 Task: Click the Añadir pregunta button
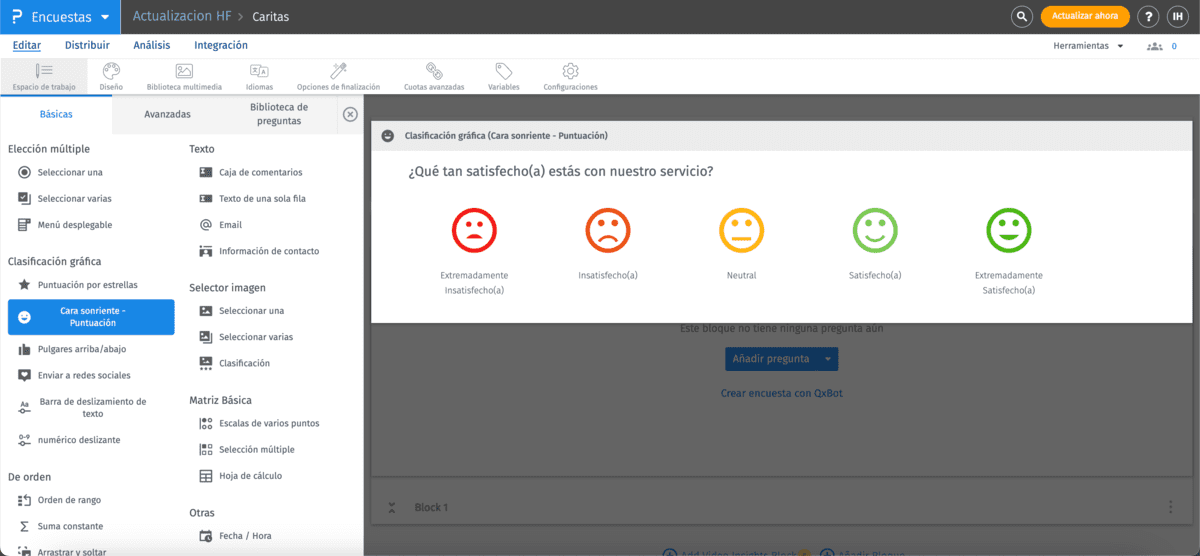coord(771,358)
